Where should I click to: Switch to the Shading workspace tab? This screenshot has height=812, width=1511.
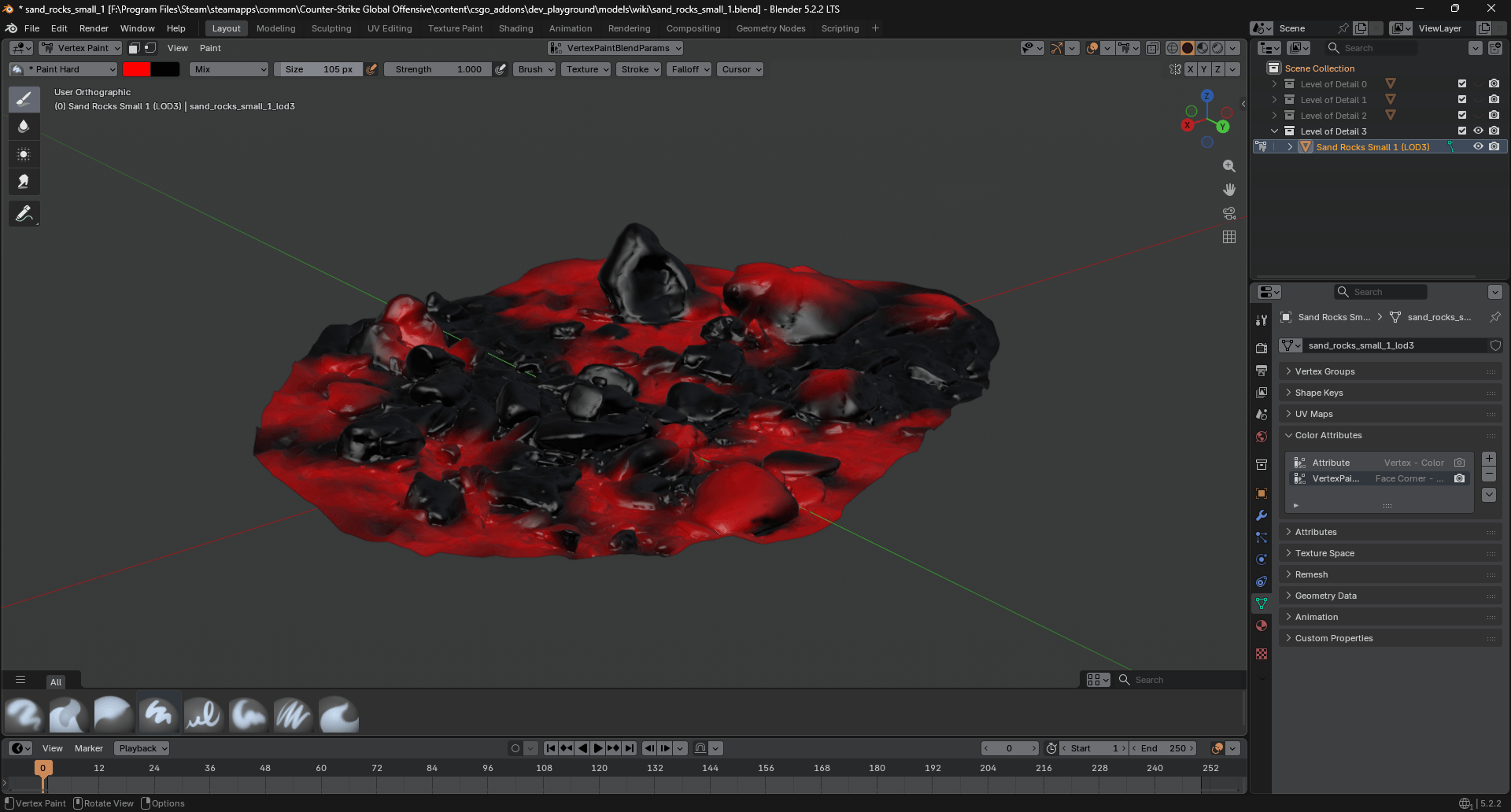[515, 28]
